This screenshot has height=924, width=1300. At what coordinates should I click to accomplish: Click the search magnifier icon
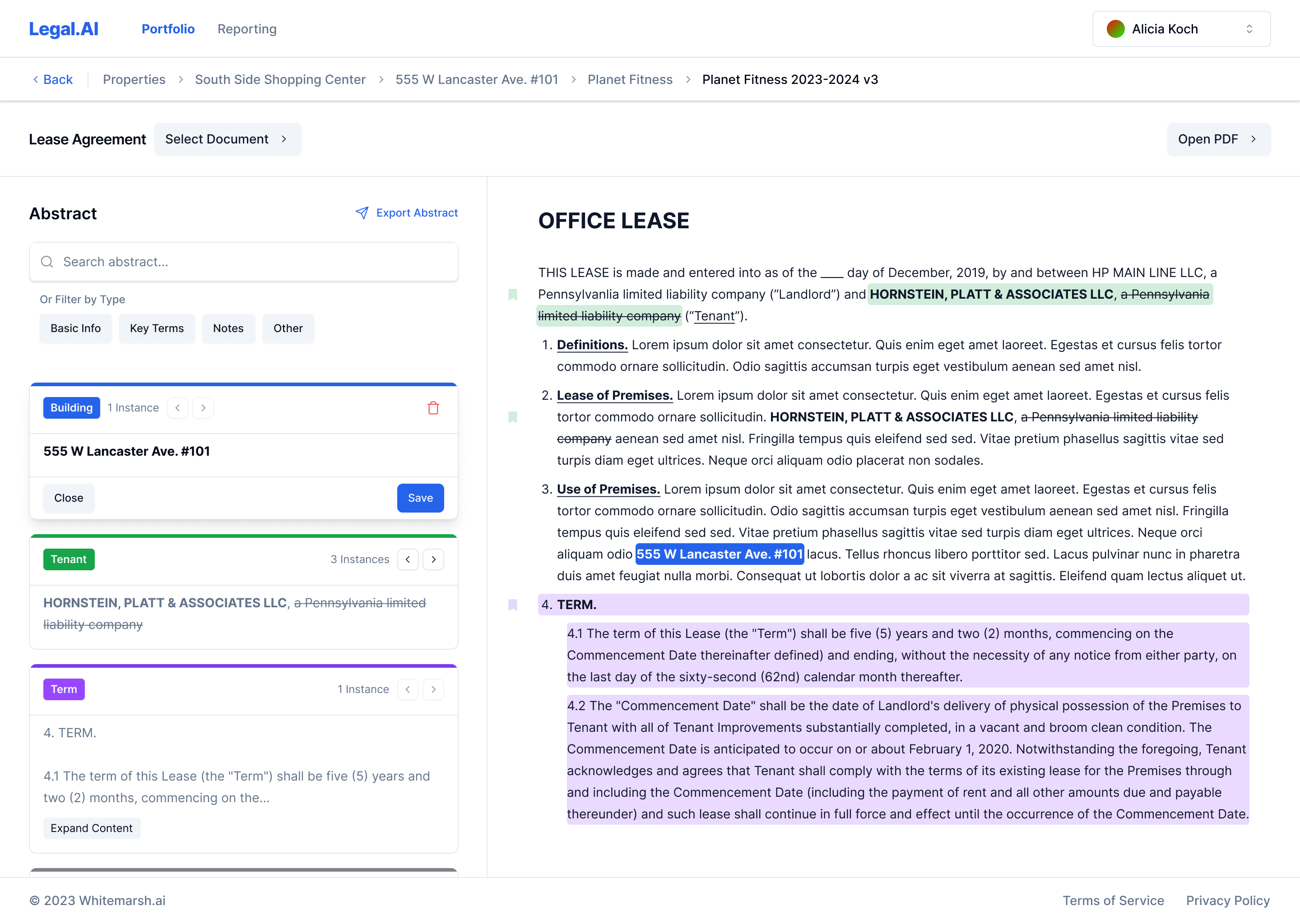point(47,262)
